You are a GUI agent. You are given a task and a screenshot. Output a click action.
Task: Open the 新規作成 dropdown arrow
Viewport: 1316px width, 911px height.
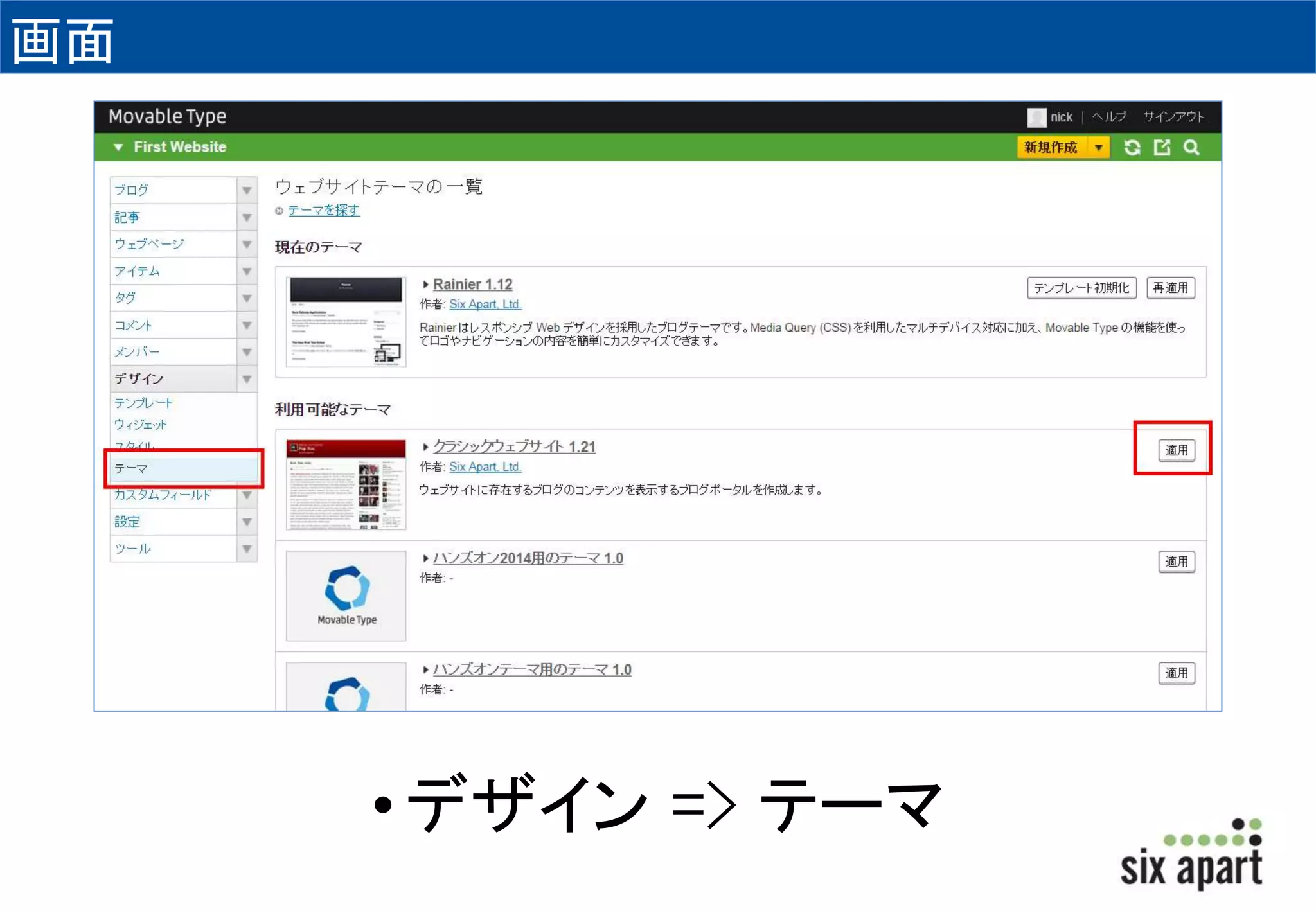pyautogui.click(x=1099, y=148)
